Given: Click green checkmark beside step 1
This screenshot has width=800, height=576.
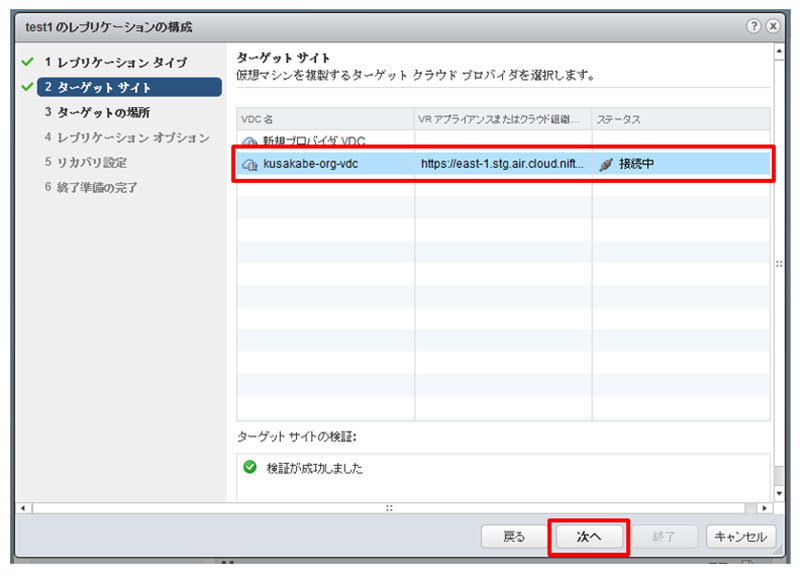Looking at the screenshot, I should click(x=28, y=62).
